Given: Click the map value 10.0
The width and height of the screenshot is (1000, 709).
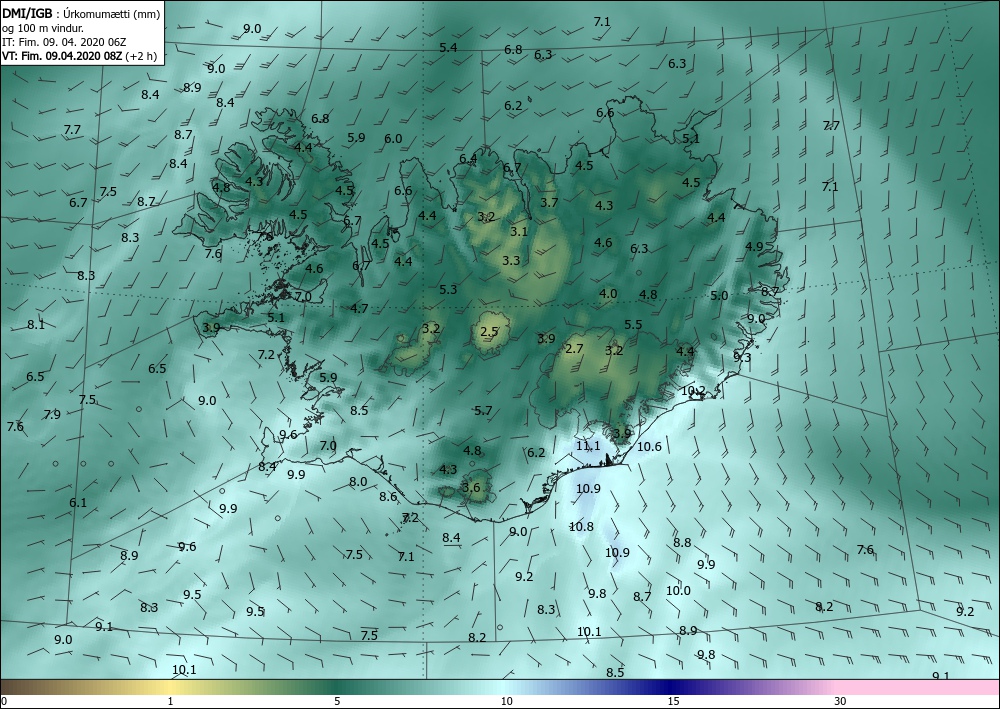Looking at the screenshot, I should pyautogui.click(x=678, y=590).
